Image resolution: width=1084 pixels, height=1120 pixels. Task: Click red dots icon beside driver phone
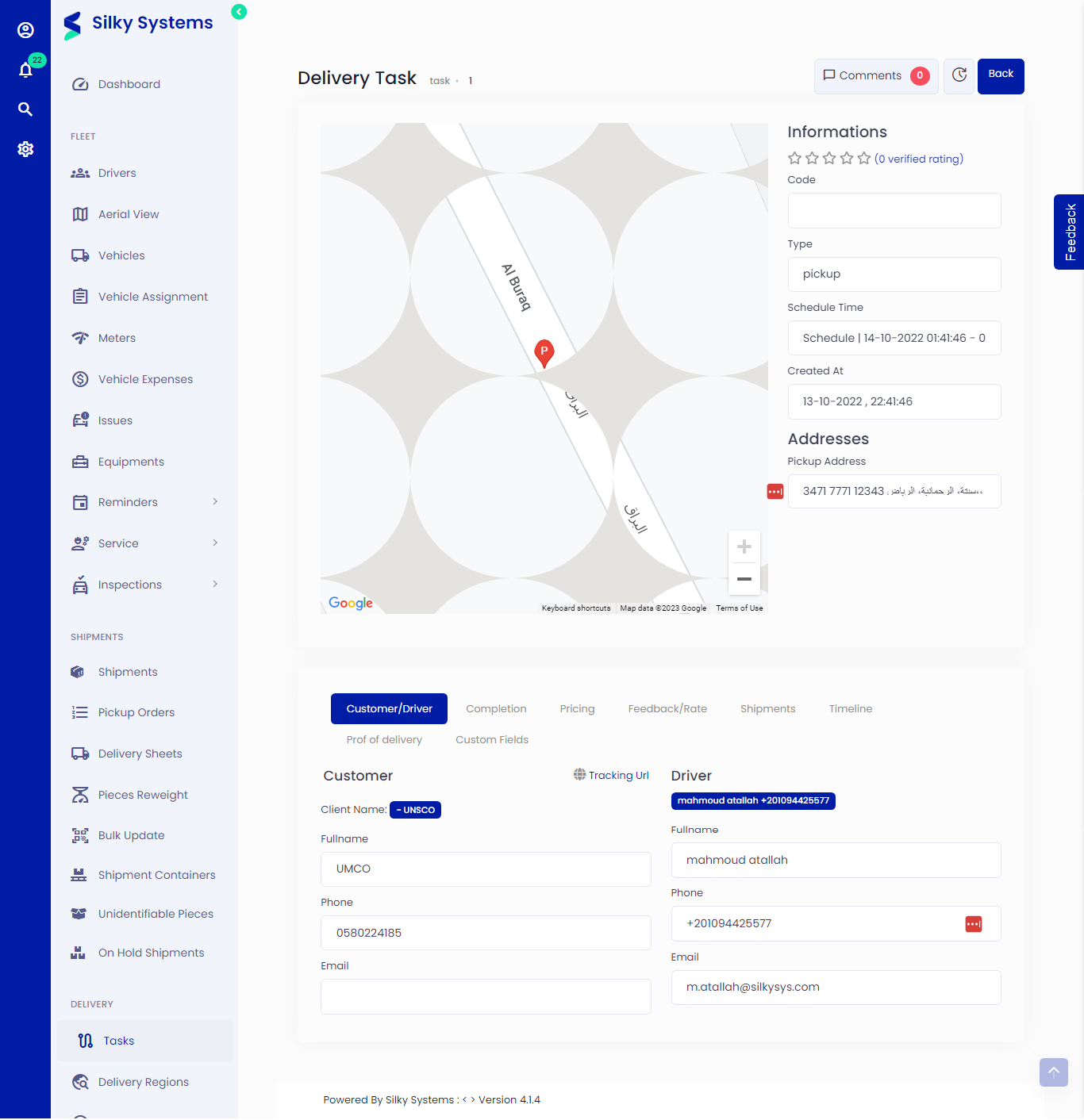pyautogui.click(x=973, y=923)
